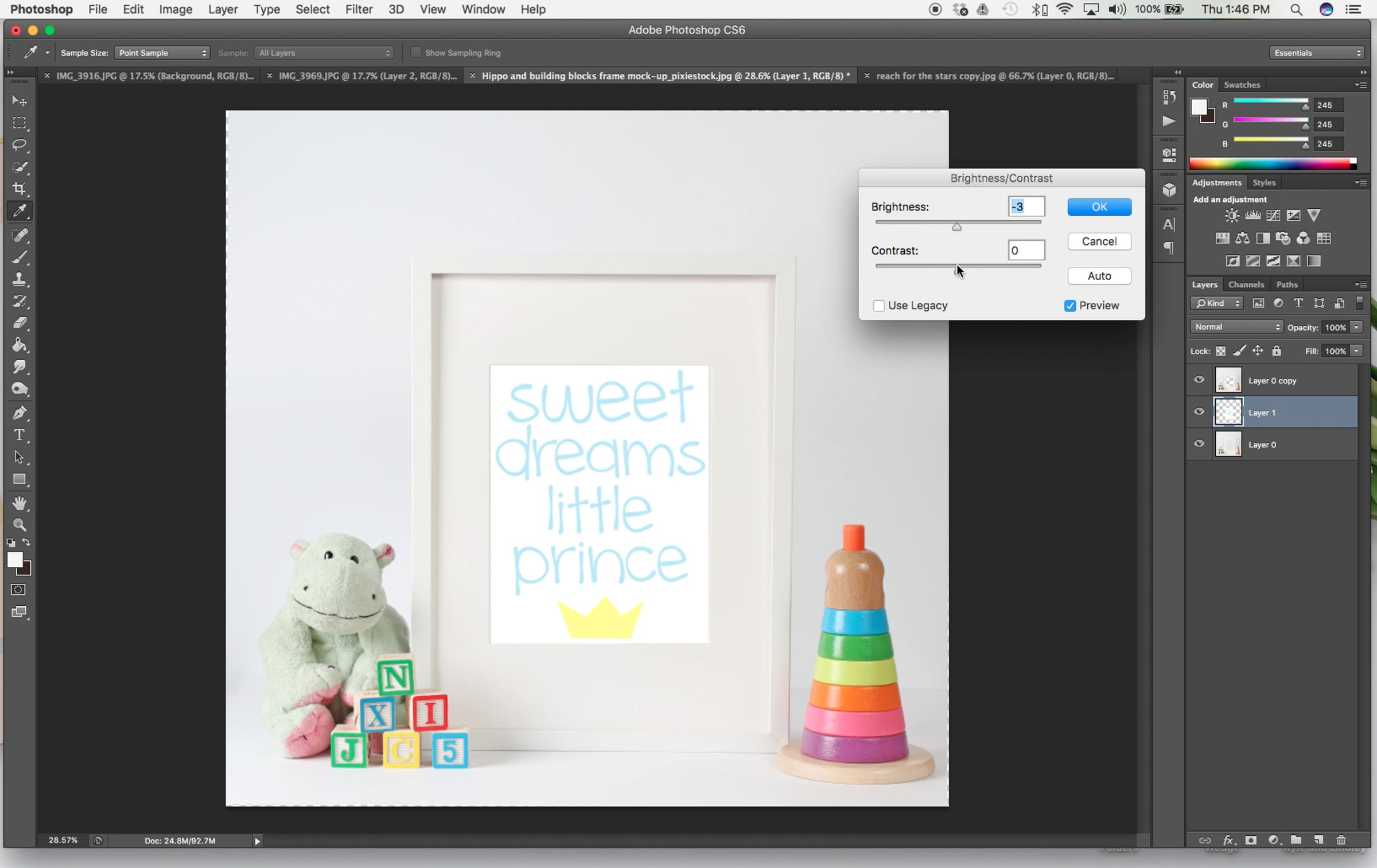The width and height of the screenshot is (1377, 868).
Task: Select the Crop tool
Action: click(20, 189)
